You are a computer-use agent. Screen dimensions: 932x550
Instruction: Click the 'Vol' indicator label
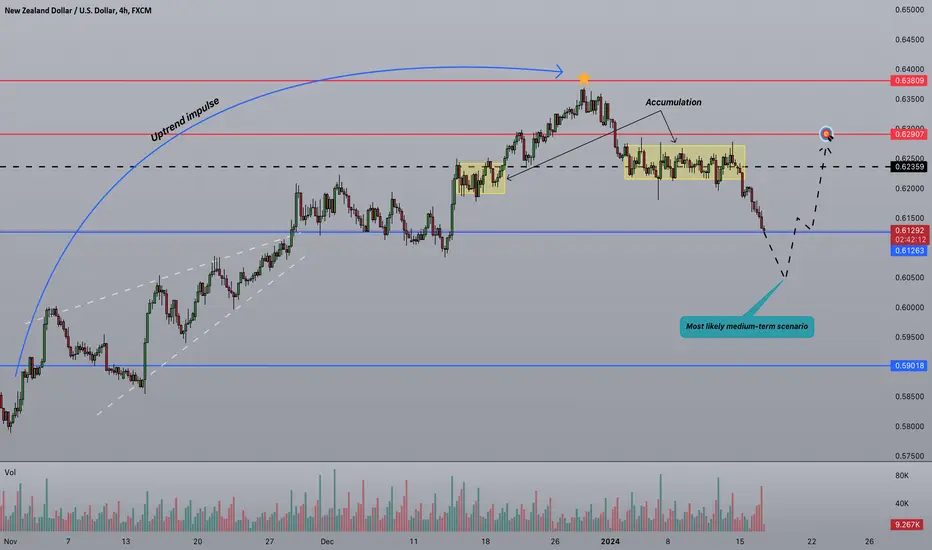pyautogui.click(x=10, y=472)
